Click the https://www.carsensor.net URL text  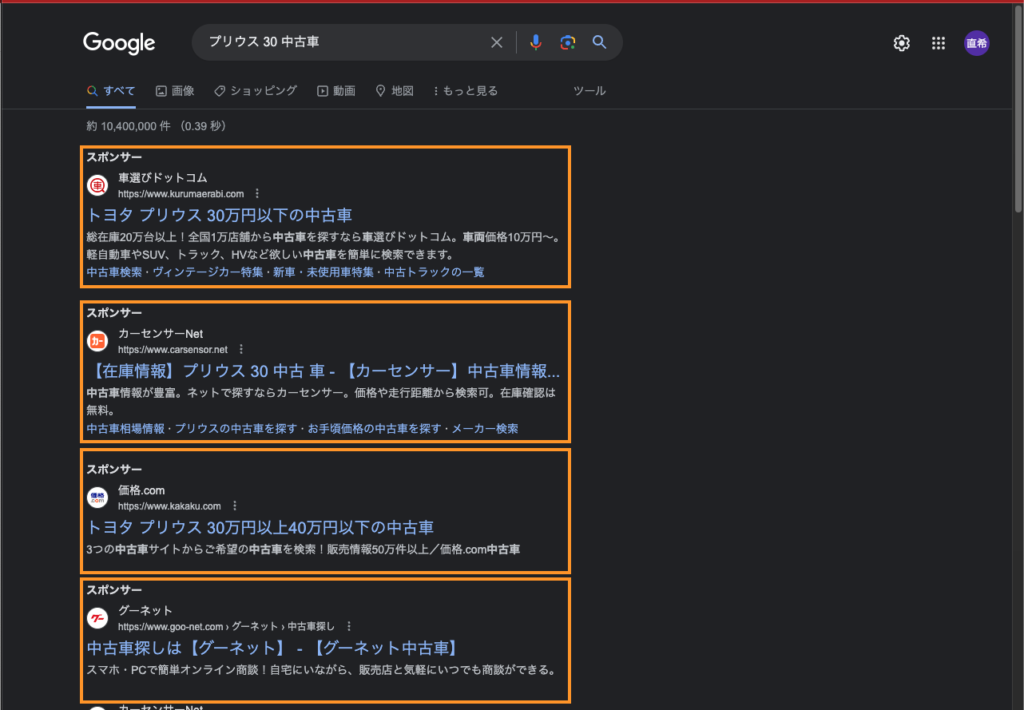pyautogui.click(x=173, y=349)
